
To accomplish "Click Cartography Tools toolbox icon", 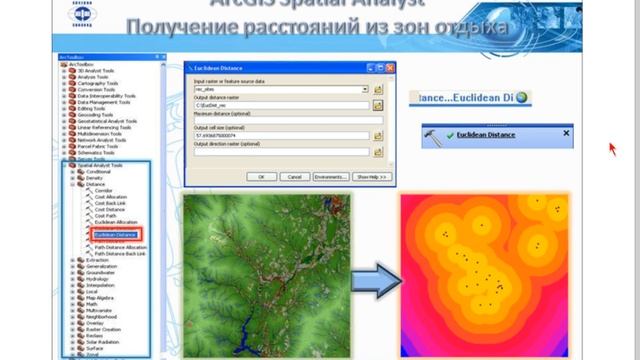I will coord(72,83).
